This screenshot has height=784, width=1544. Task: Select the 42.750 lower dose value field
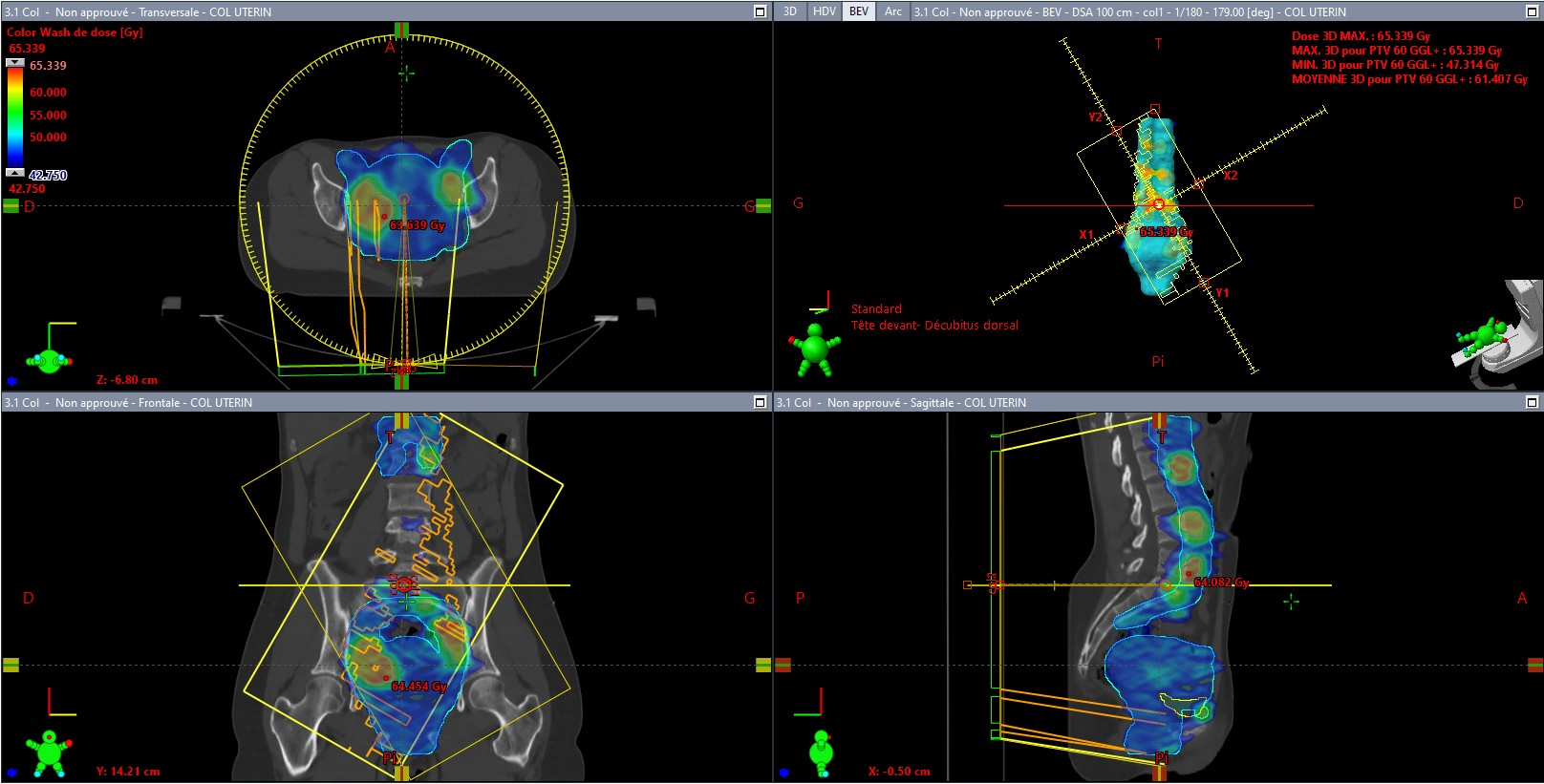pos(48,175)
